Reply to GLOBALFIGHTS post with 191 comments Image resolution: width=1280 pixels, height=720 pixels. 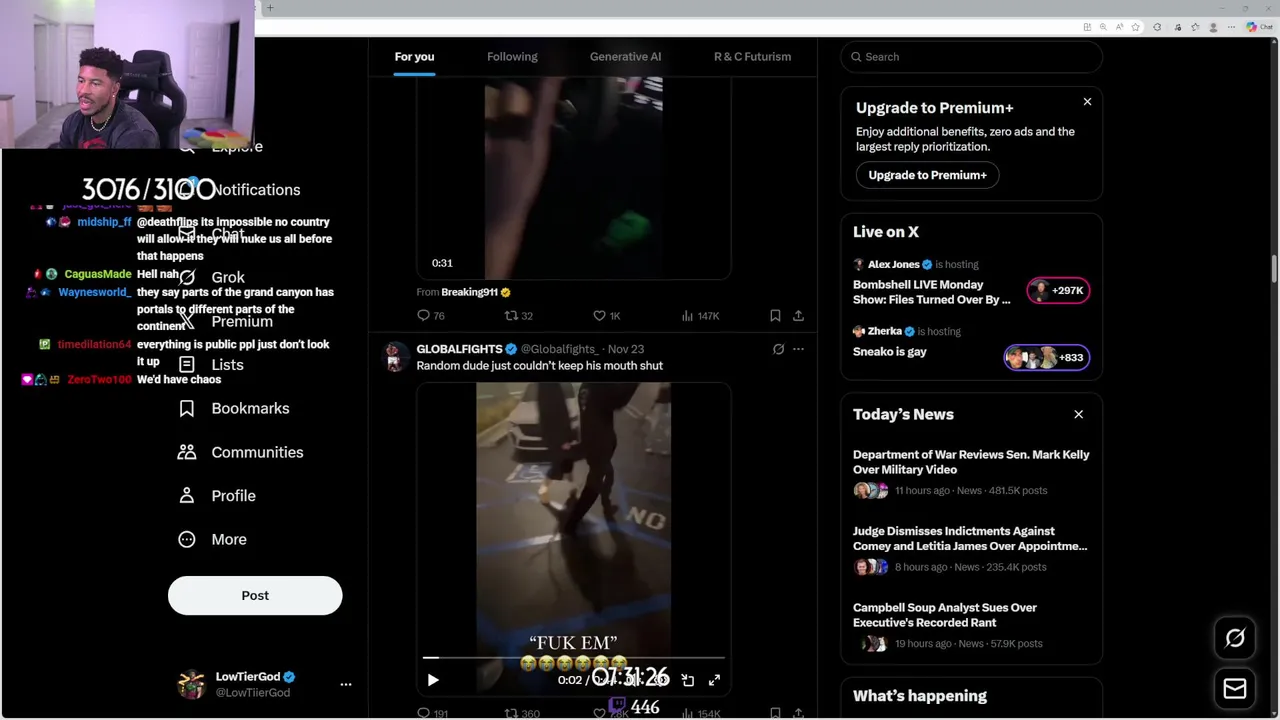[x=432, y=713]
